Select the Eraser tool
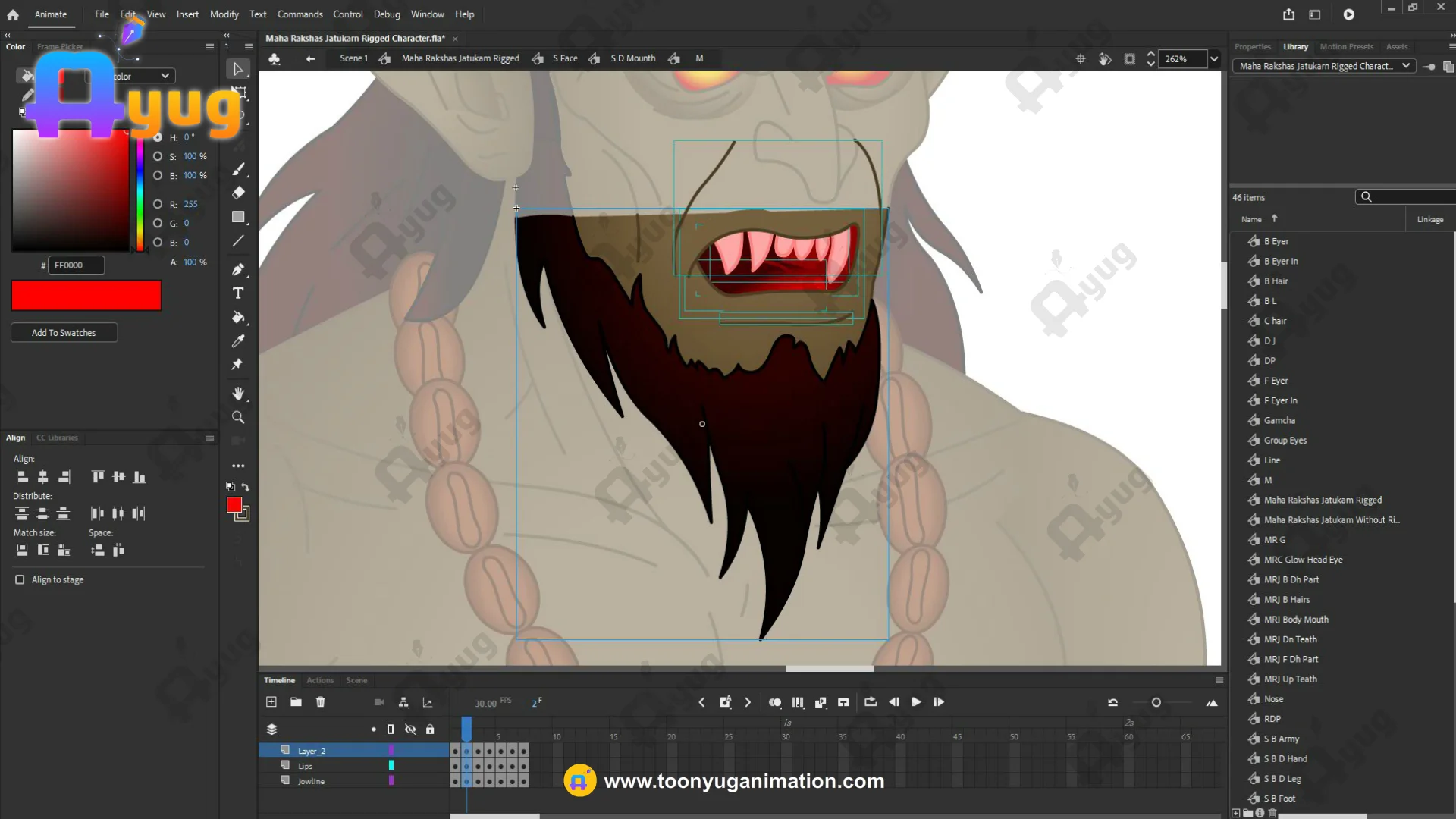The height and width of the screenshot is (819, 1456). pyautogui.click(x=238, y=193)
